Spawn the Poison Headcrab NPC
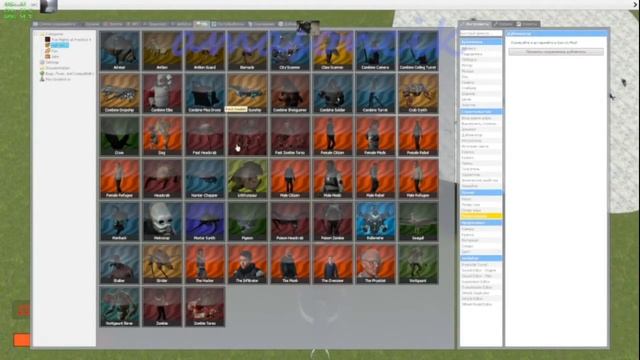 pyautogui.click(x=290, y=221)
